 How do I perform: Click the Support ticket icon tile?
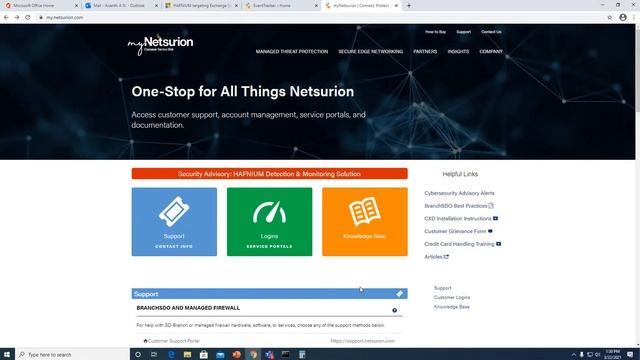click(174, 222)
